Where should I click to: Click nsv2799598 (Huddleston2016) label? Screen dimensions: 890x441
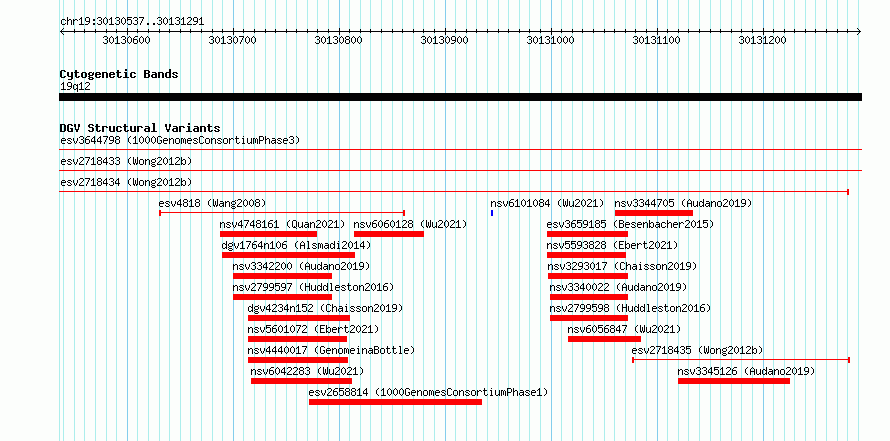pyautogui.click(x=631, y=308)
